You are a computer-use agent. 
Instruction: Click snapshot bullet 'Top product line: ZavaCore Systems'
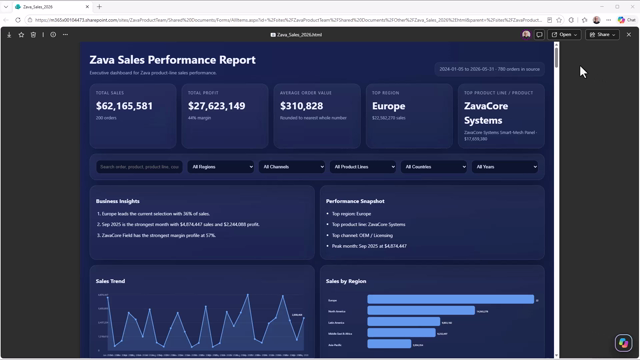pyautogui.click(x=368, y=224)
